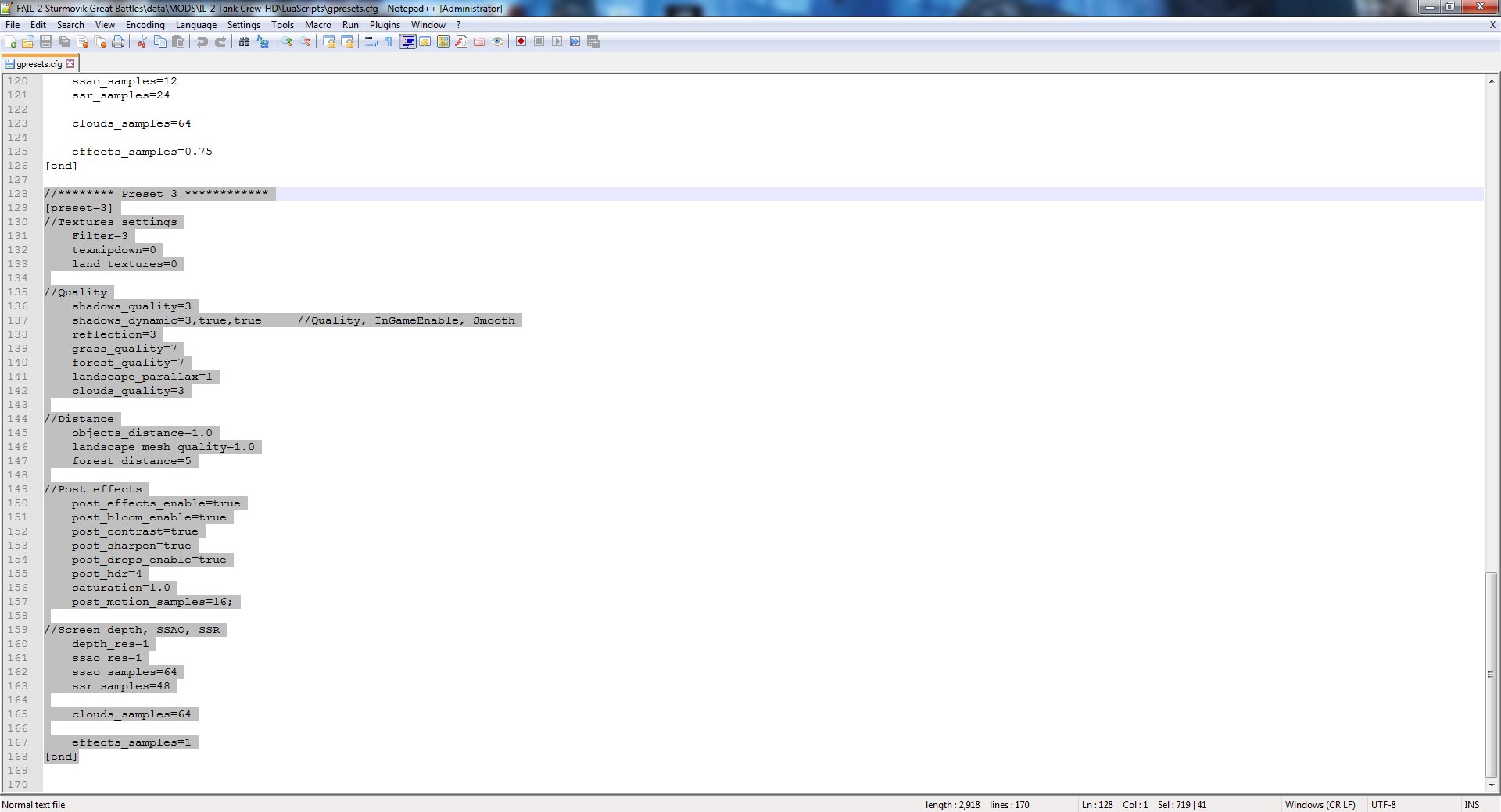1501x812 pixels.
Task: Click the UTF-8 encoding status field
Action: [x=1384, y=804]
